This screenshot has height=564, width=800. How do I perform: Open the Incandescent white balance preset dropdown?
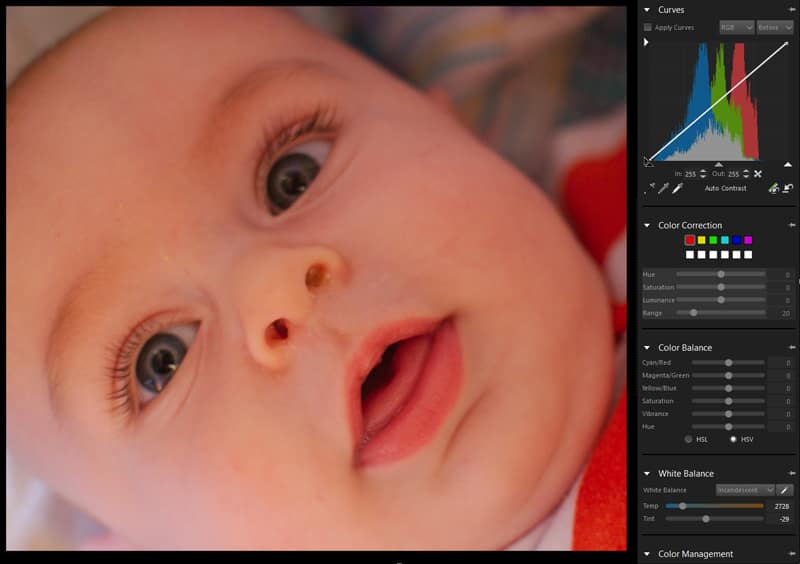[745, 490]
